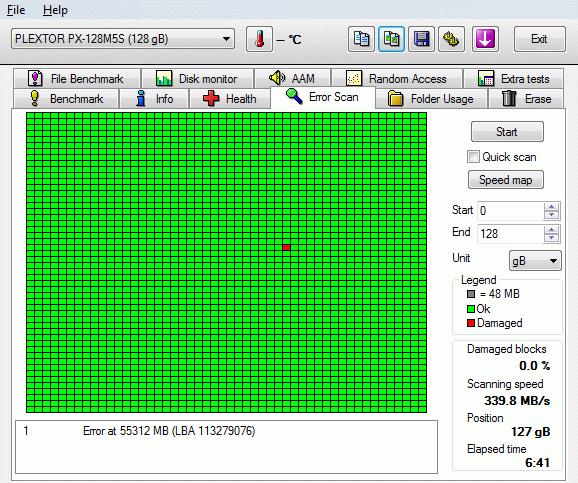Screen dimensions: 578x483
Task: Click the floppy disk save screenshot icon
Action: [x=421, y=39]
